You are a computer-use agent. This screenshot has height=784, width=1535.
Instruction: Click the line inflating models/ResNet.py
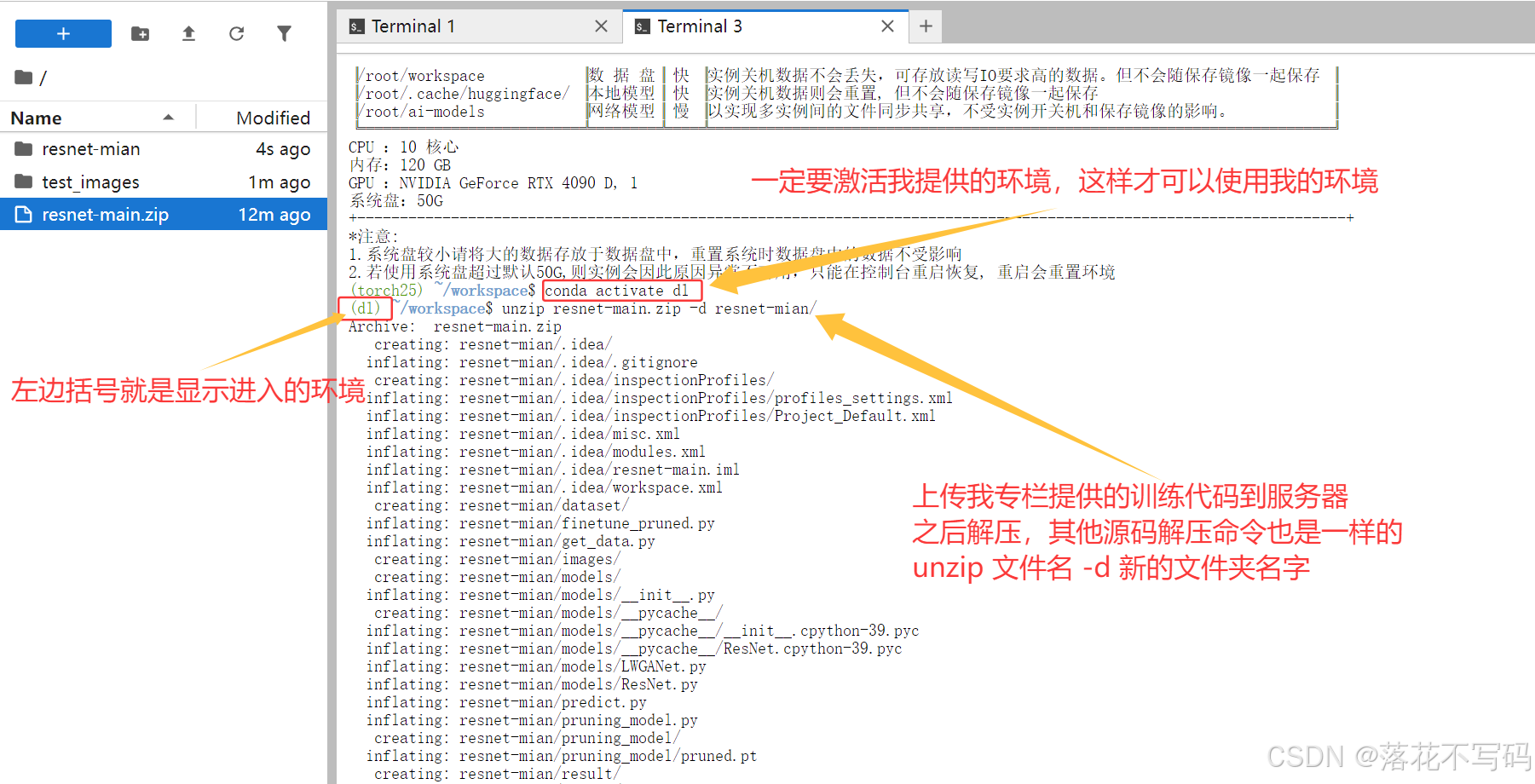coord(532,684)
